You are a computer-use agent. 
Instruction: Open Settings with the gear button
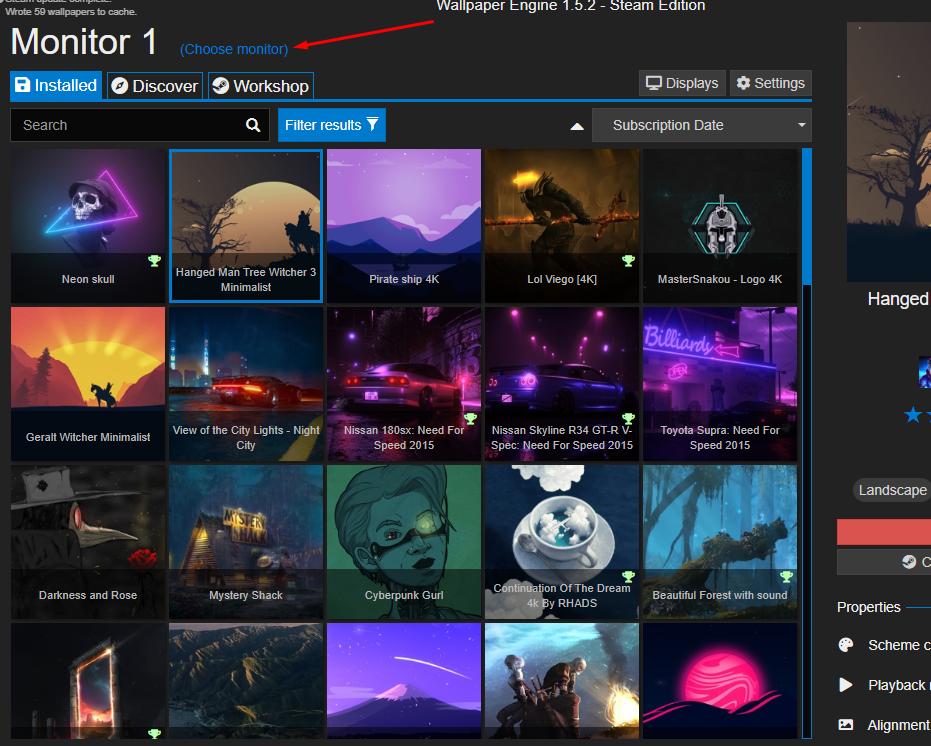coord(771,83)
